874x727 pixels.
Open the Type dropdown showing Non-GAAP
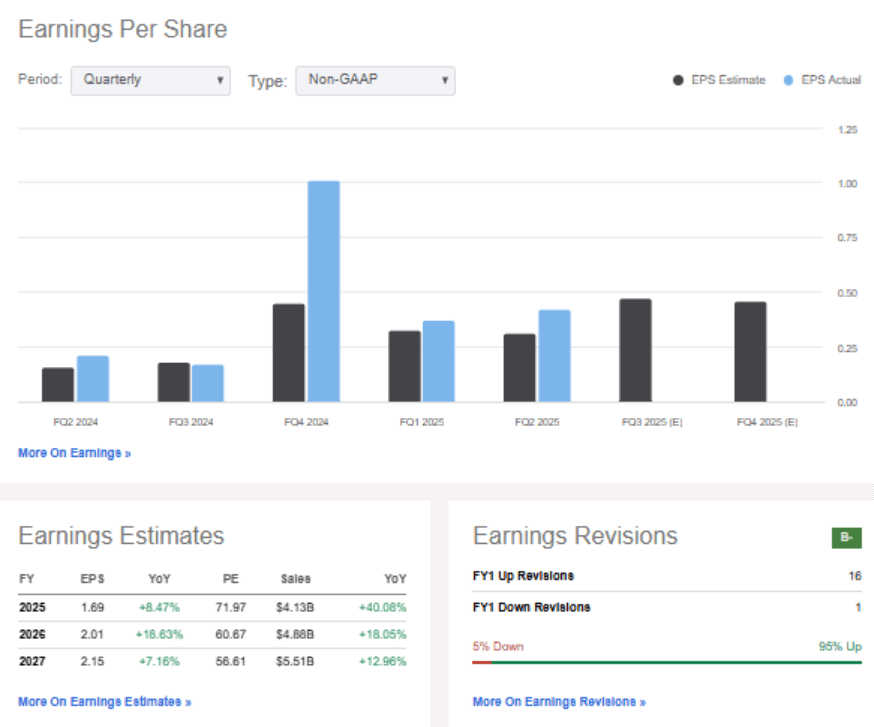coord(375,81)
